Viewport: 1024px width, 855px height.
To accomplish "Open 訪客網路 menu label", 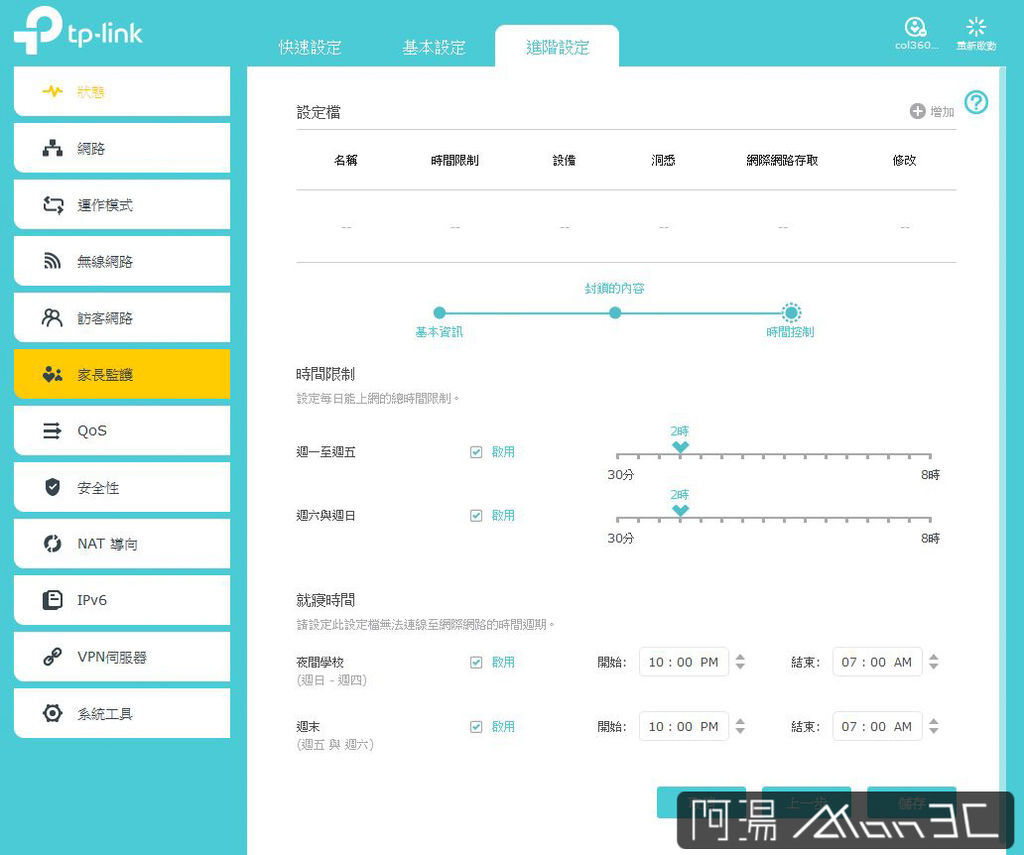I will click(105, 318).
